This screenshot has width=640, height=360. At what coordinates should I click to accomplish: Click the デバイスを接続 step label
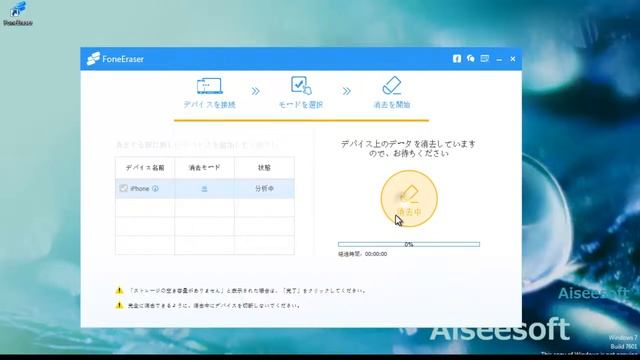(x=209, y=104)
